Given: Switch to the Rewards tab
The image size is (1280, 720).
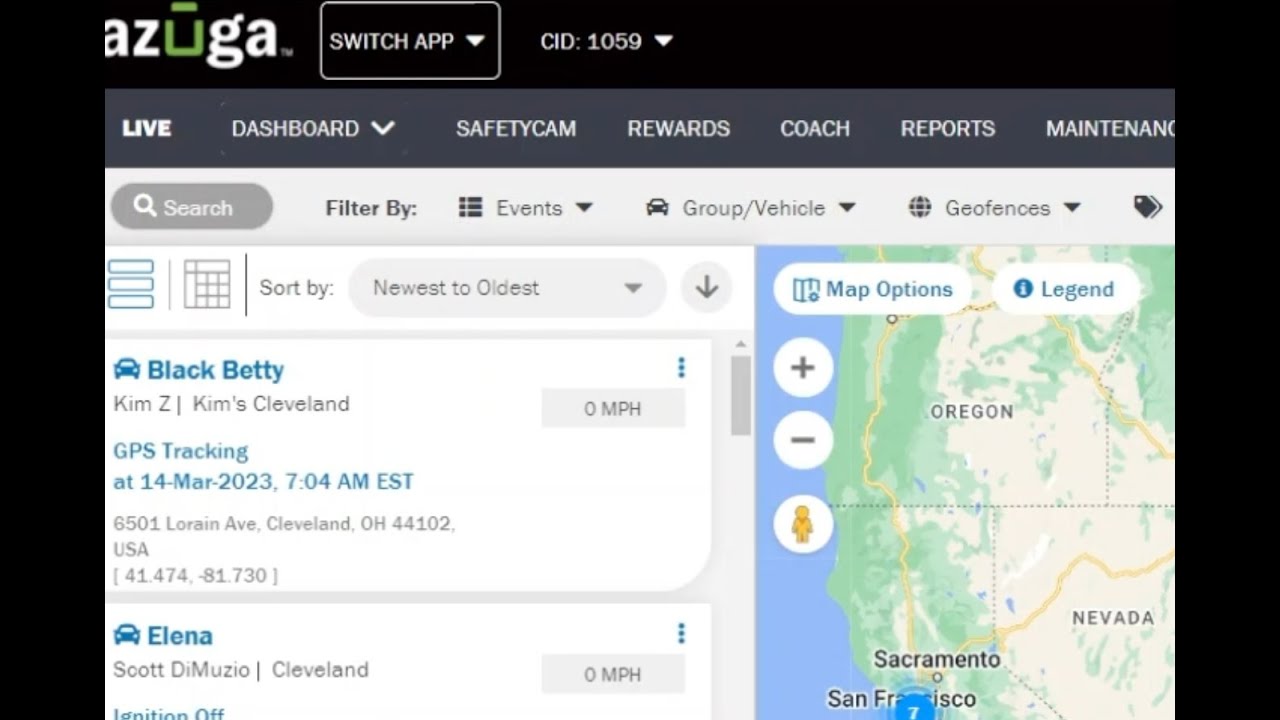Looking at the screenshot, I should pyautogui.click(x=679, y=128).
